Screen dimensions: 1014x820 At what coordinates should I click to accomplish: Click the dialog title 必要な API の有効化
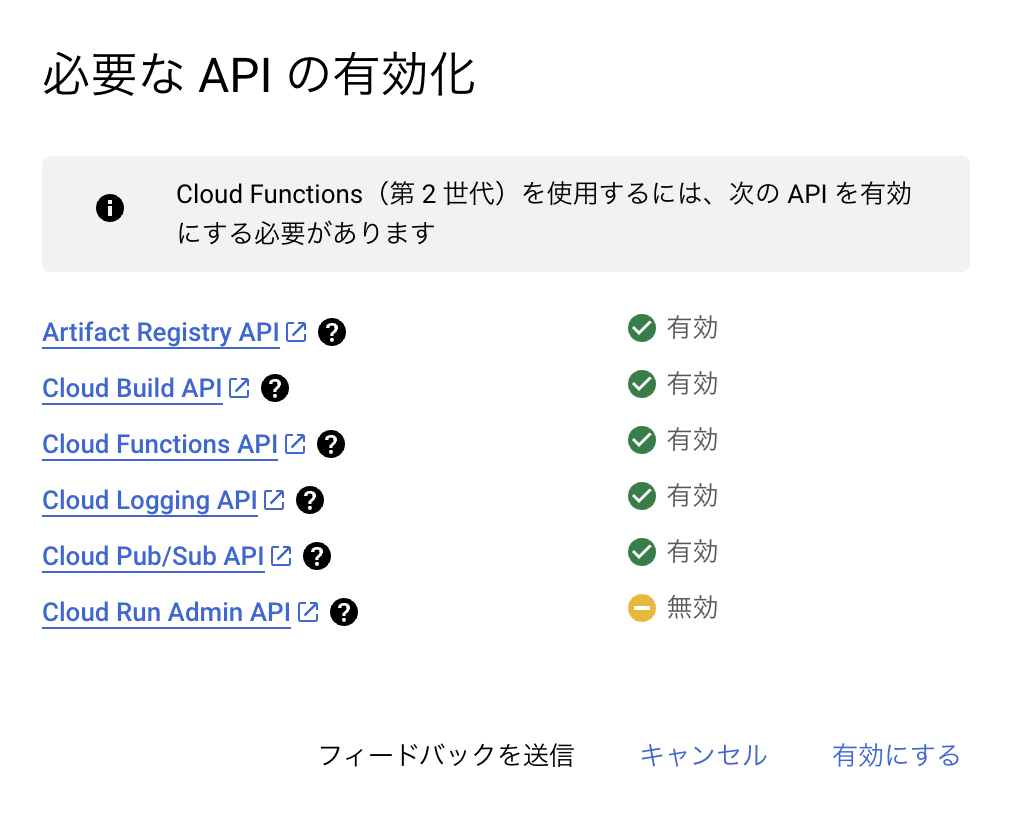pos(259,75)
